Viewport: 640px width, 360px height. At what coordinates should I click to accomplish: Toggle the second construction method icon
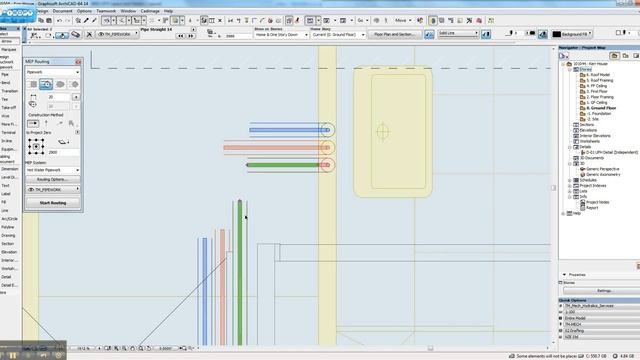tap(46, 123)
